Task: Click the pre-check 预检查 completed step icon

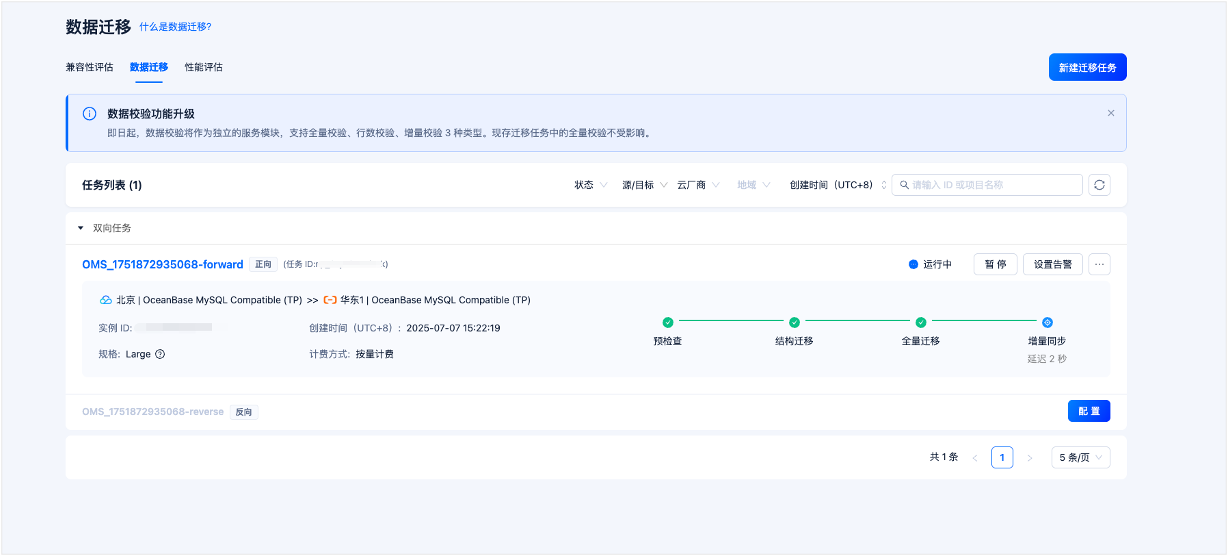Action: [x=668, y=322]
